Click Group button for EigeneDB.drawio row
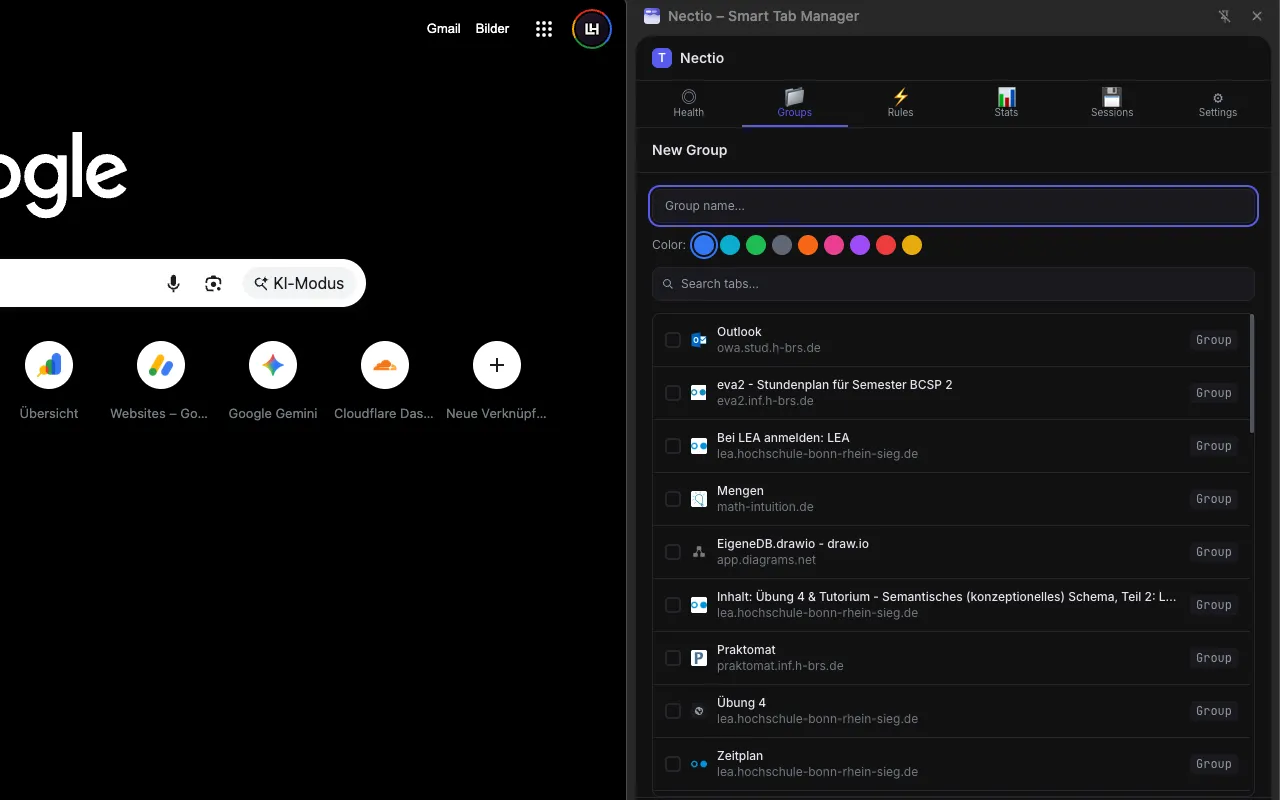1280x800 pixels. pyautogui.click(x=1214, y=552)
